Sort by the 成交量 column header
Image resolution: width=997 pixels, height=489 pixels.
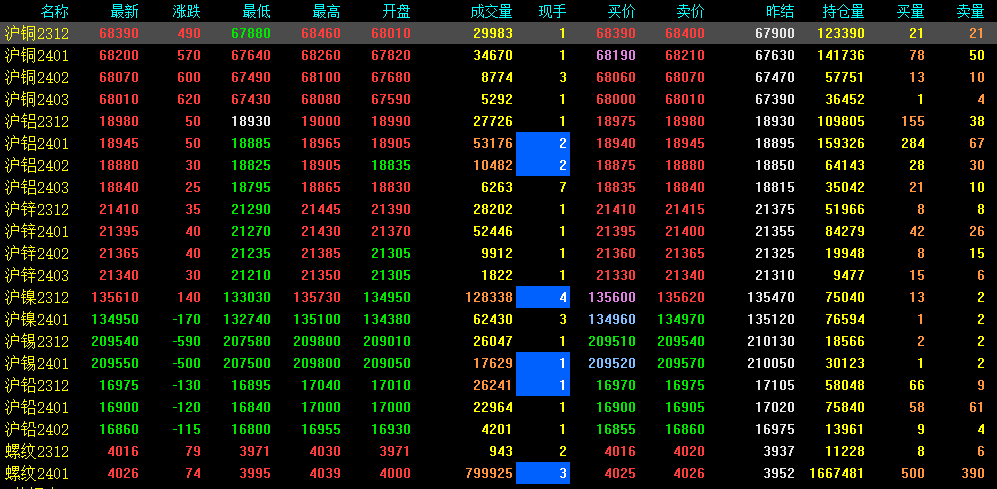(492, 11)
